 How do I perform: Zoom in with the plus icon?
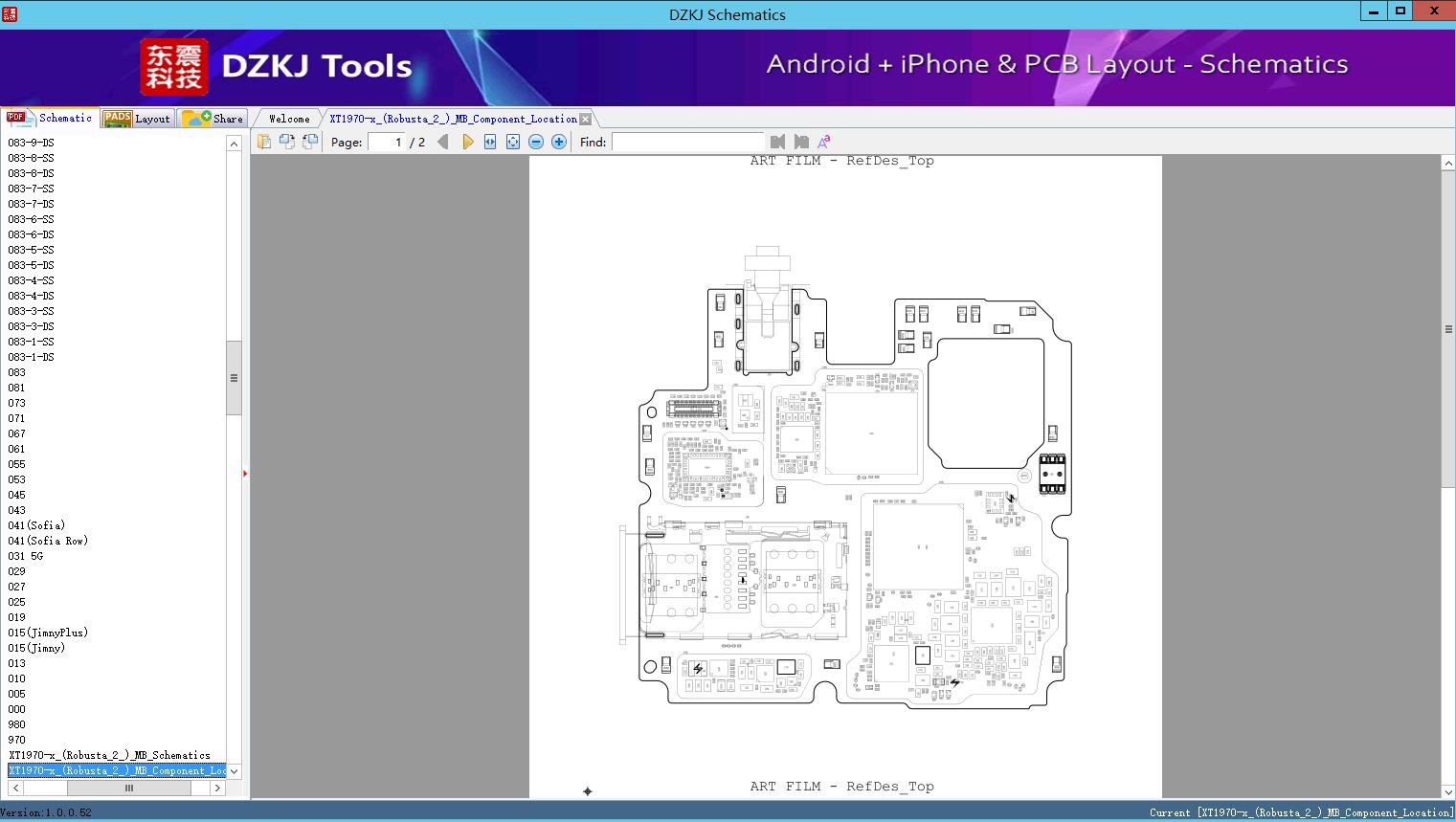(559, 142)
